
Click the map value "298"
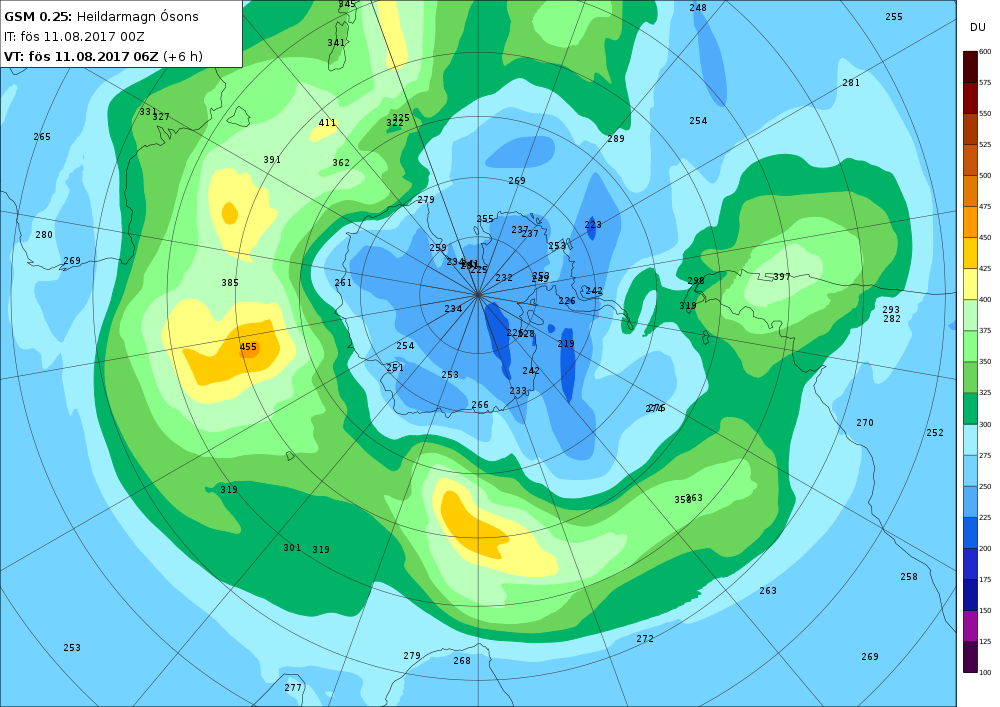696,281
